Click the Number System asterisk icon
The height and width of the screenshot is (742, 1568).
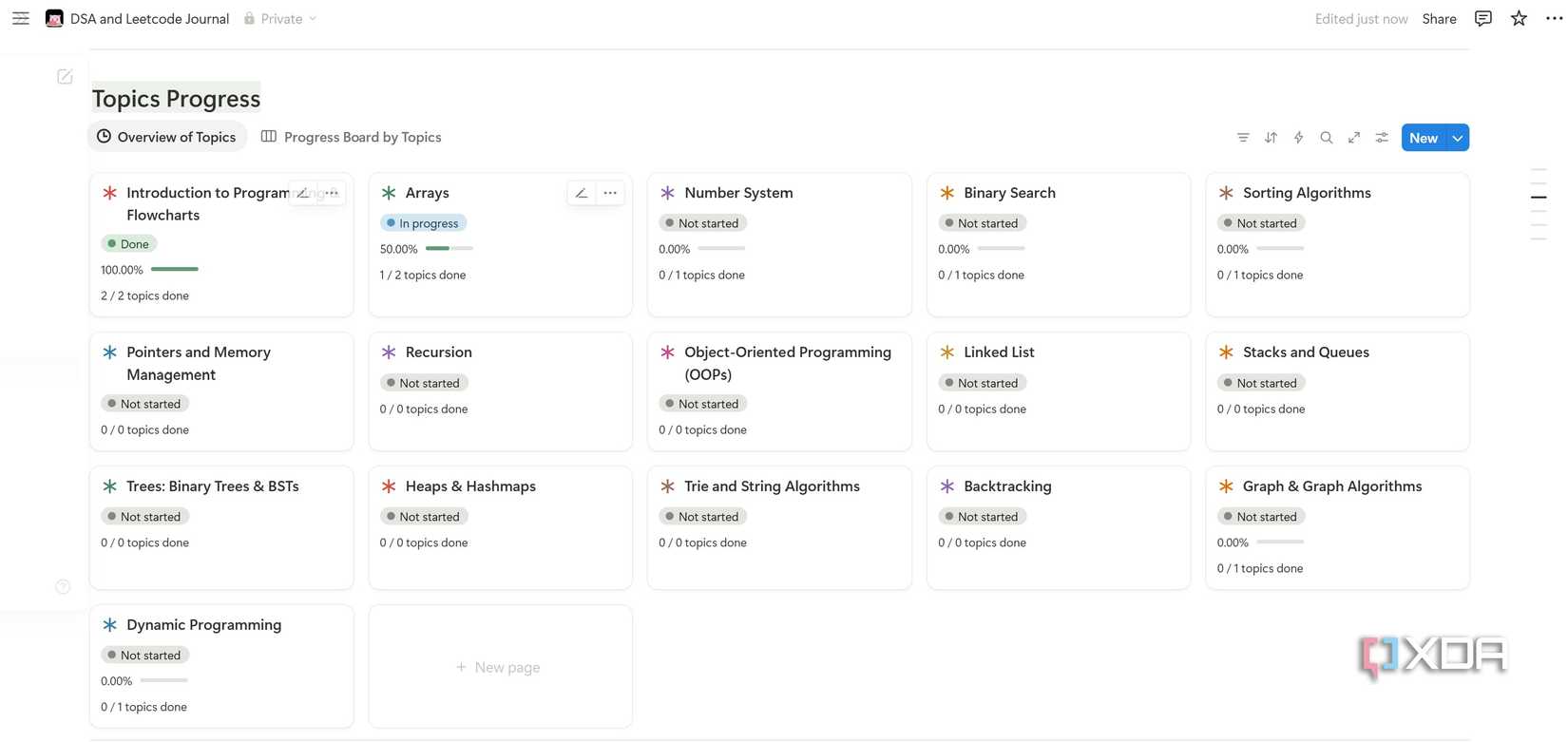[667, 193]
